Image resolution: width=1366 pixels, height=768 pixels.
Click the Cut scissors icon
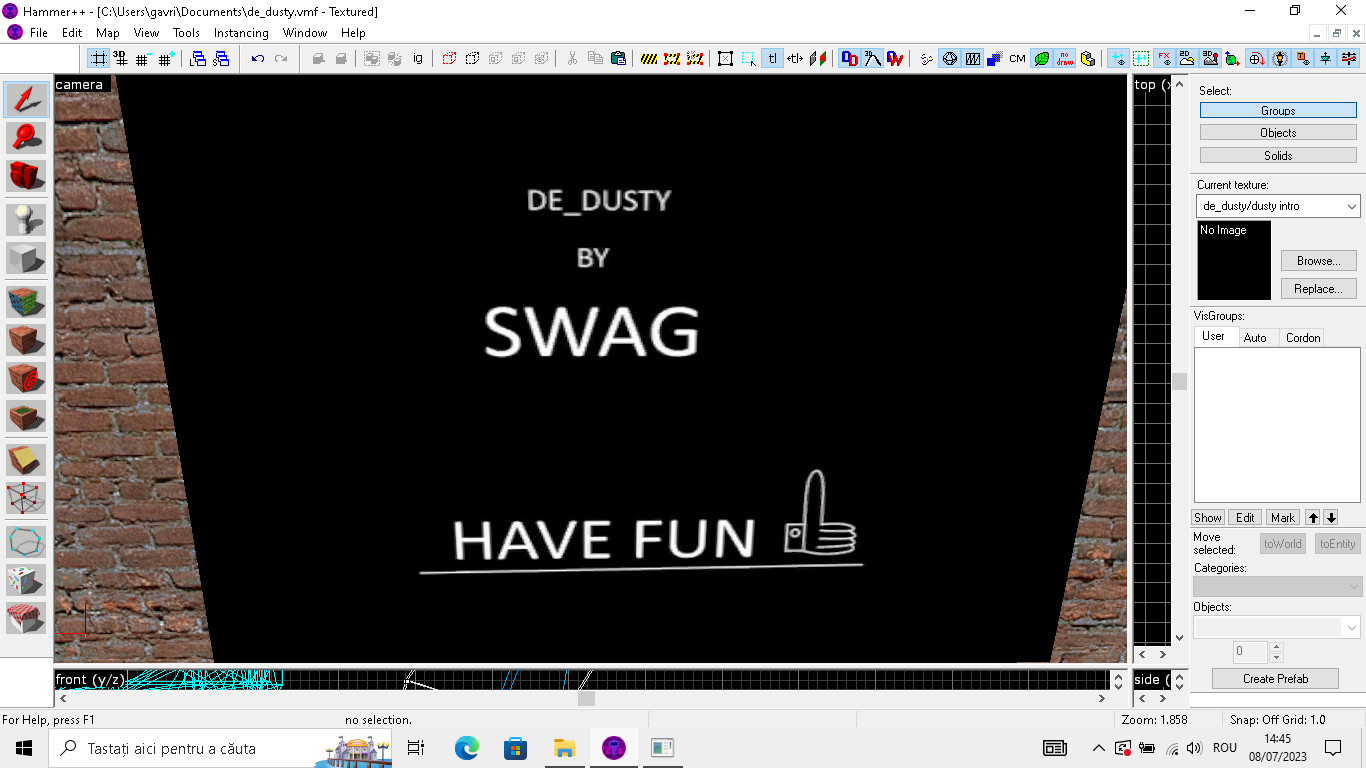(572, 59)
